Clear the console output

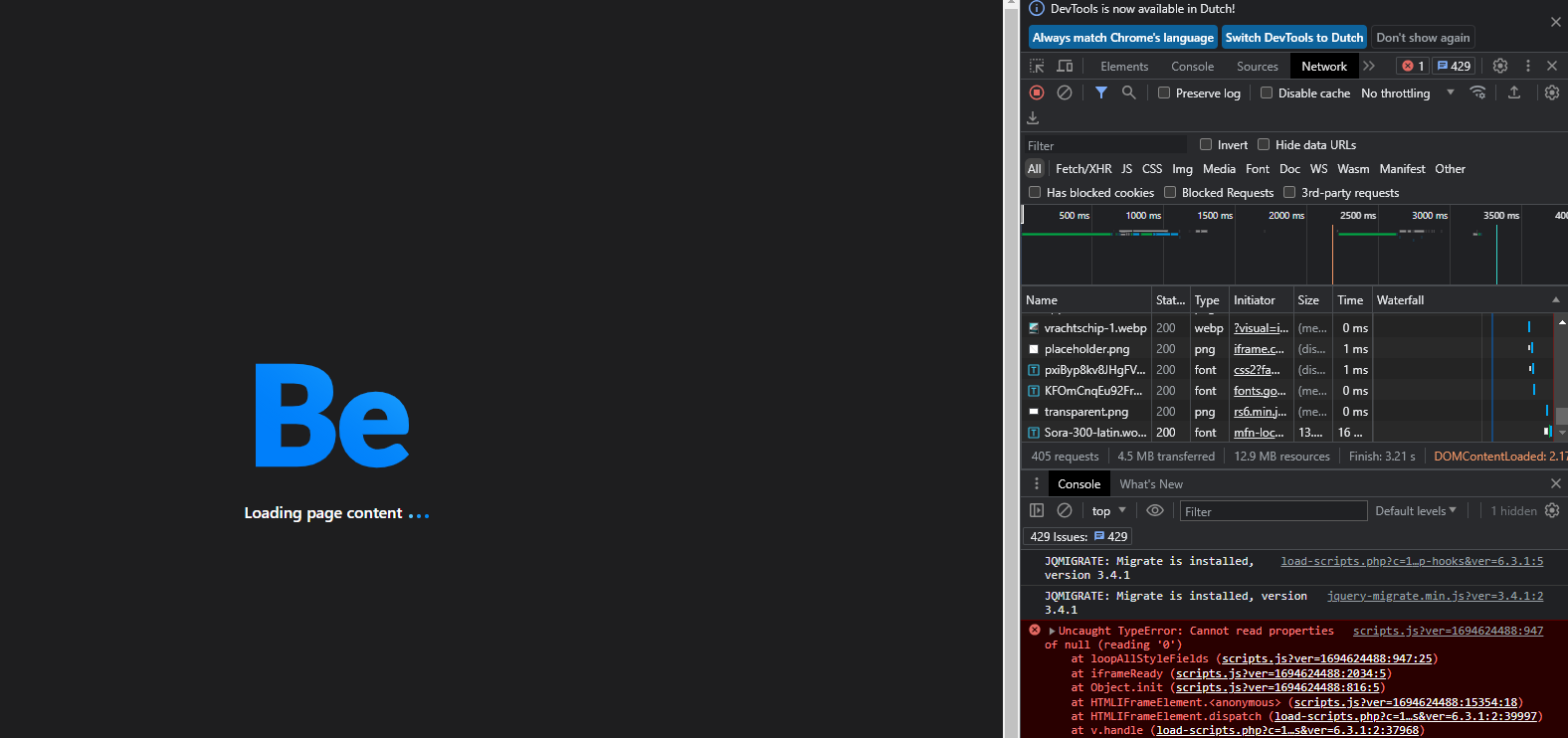(1065, 510)
